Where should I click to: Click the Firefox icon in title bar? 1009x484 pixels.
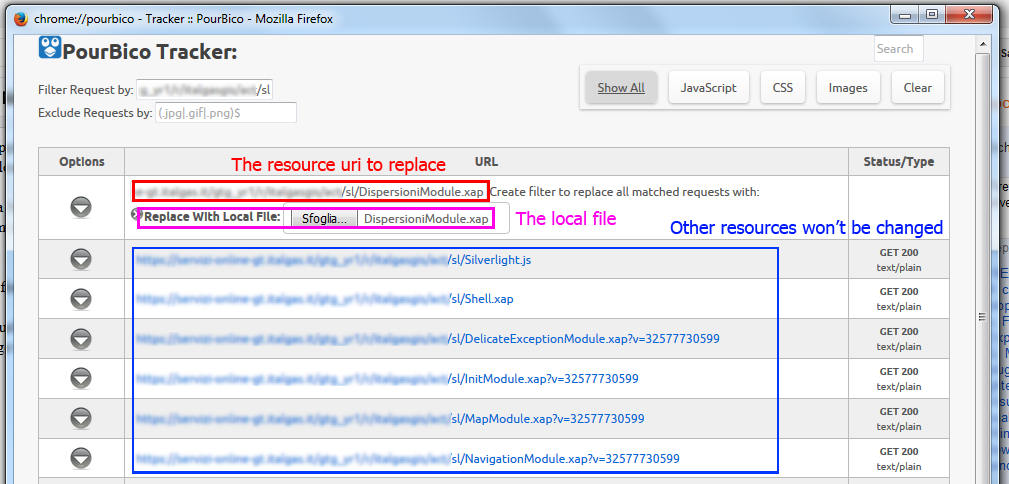pyautogui.click(x=21, y=19)
